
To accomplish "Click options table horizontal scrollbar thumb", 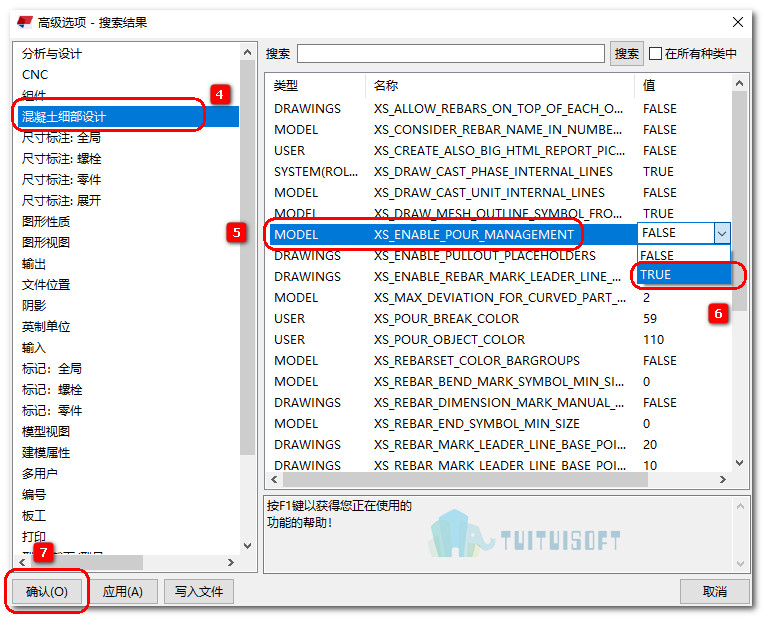I will [466, 479].
